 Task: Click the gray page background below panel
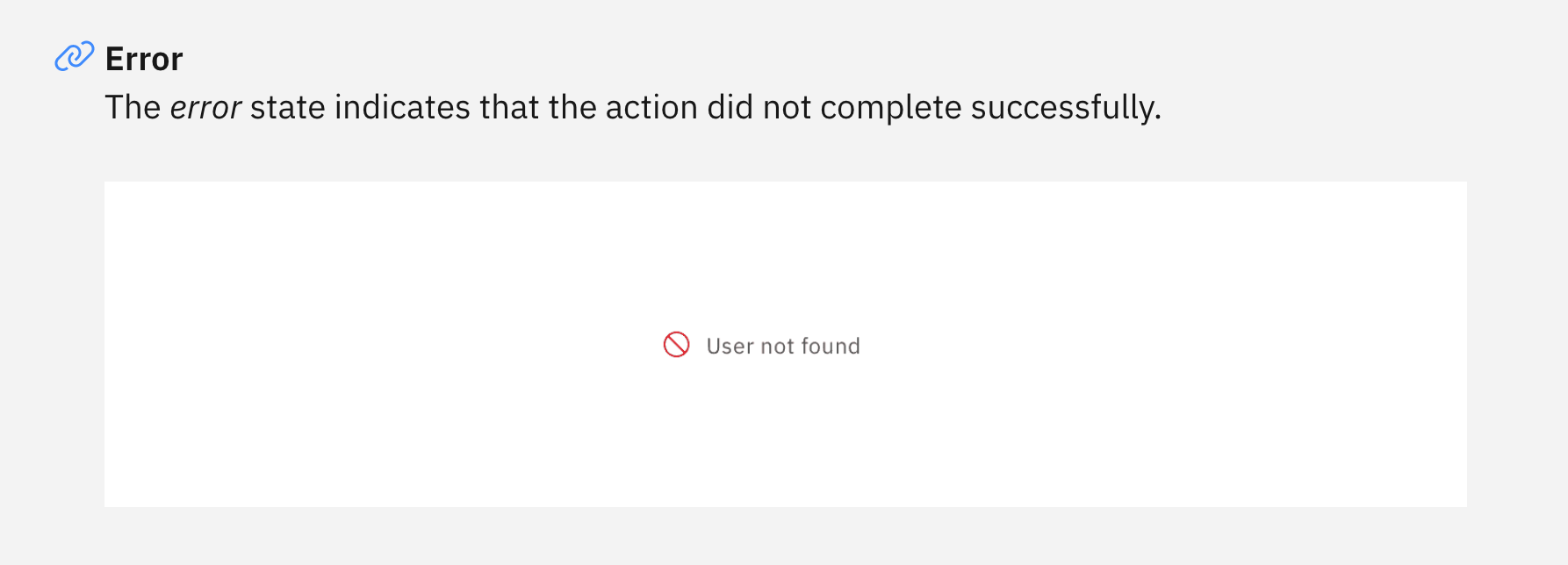[x=784, y=537]
